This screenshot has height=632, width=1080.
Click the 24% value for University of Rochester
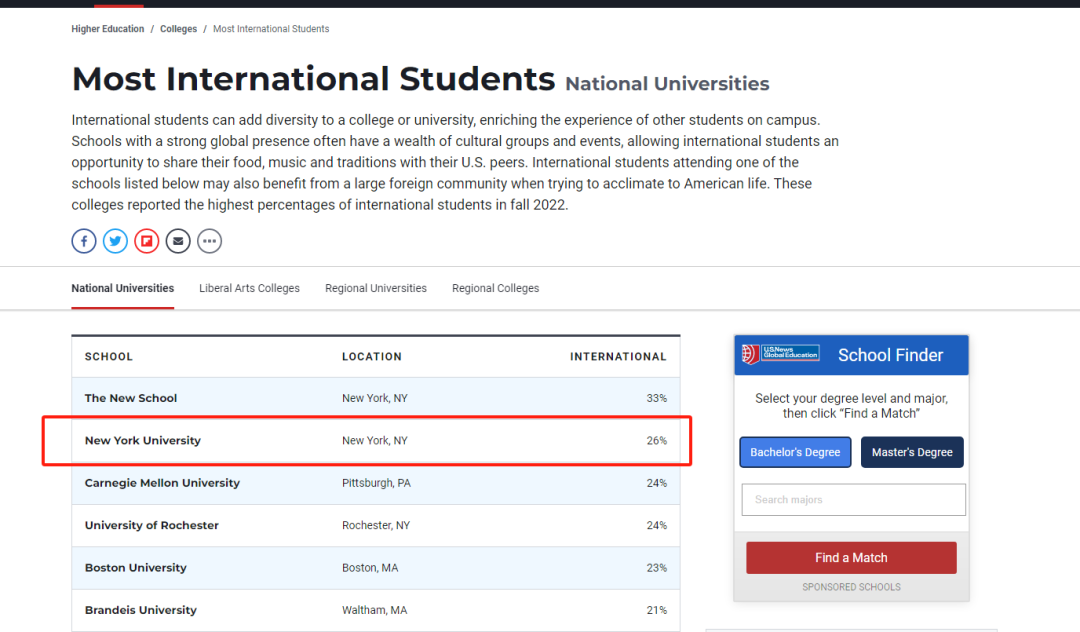pyautogui.click(x=656, y=525)
